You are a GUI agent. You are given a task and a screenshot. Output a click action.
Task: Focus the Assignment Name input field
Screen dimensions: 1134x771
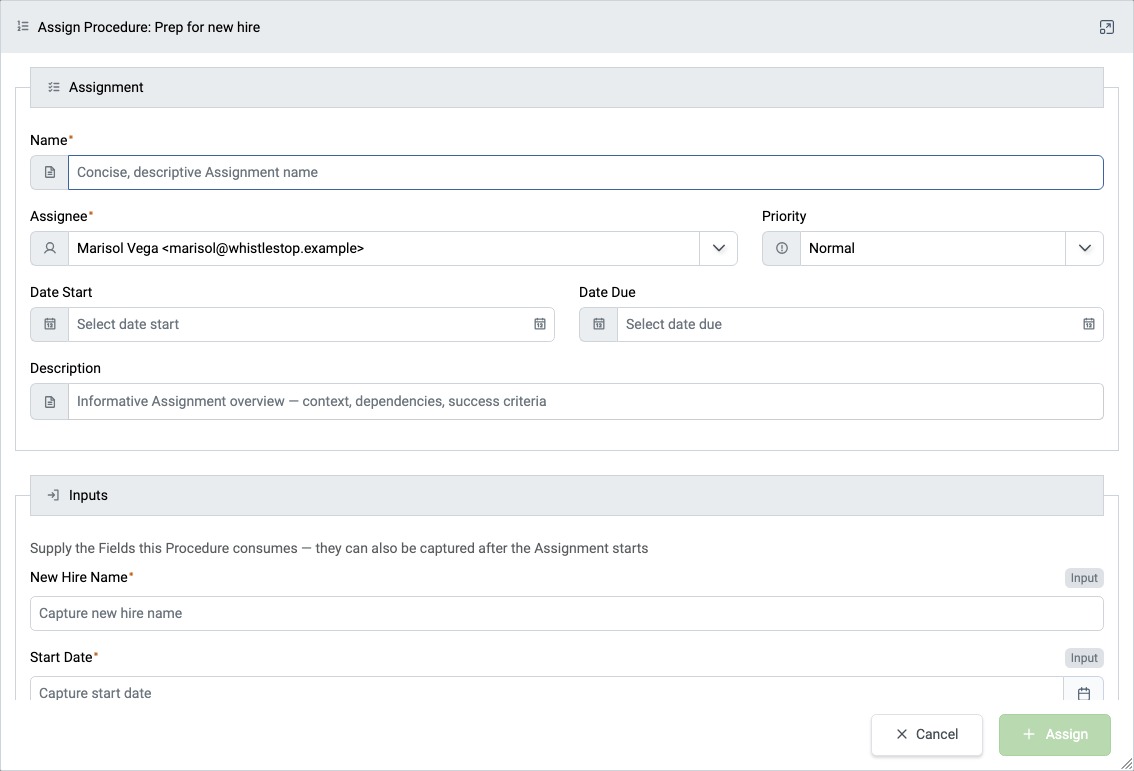[x=586, y=172]
